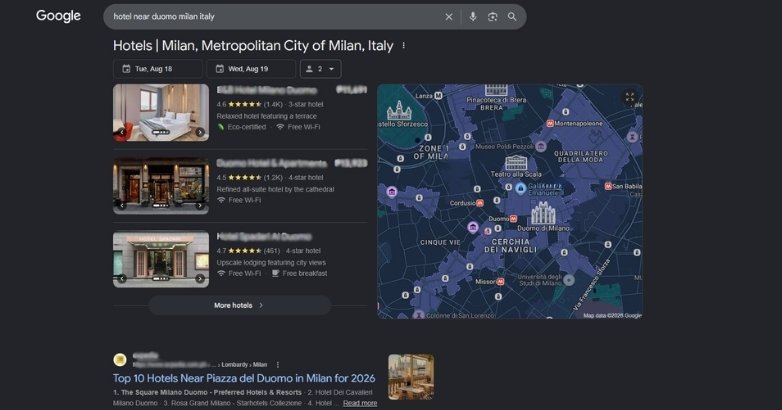Go to Google home via logo
This screenshot has height=410, width=782.
point(58,16)
